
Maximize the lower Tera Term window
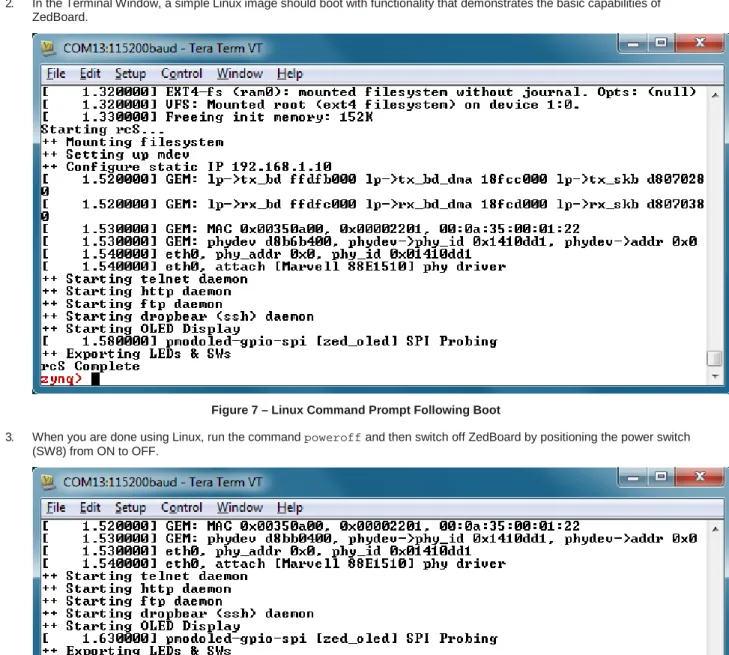tap(661, 477)
